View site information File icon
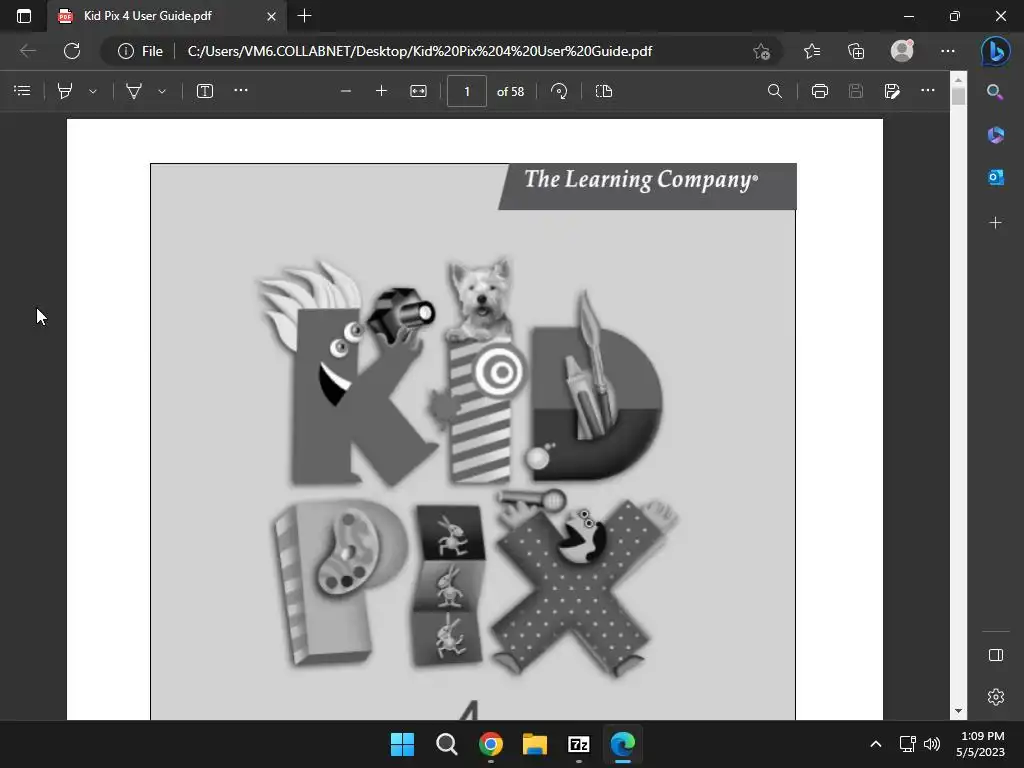1024x768 pixels. coord(140,51)
